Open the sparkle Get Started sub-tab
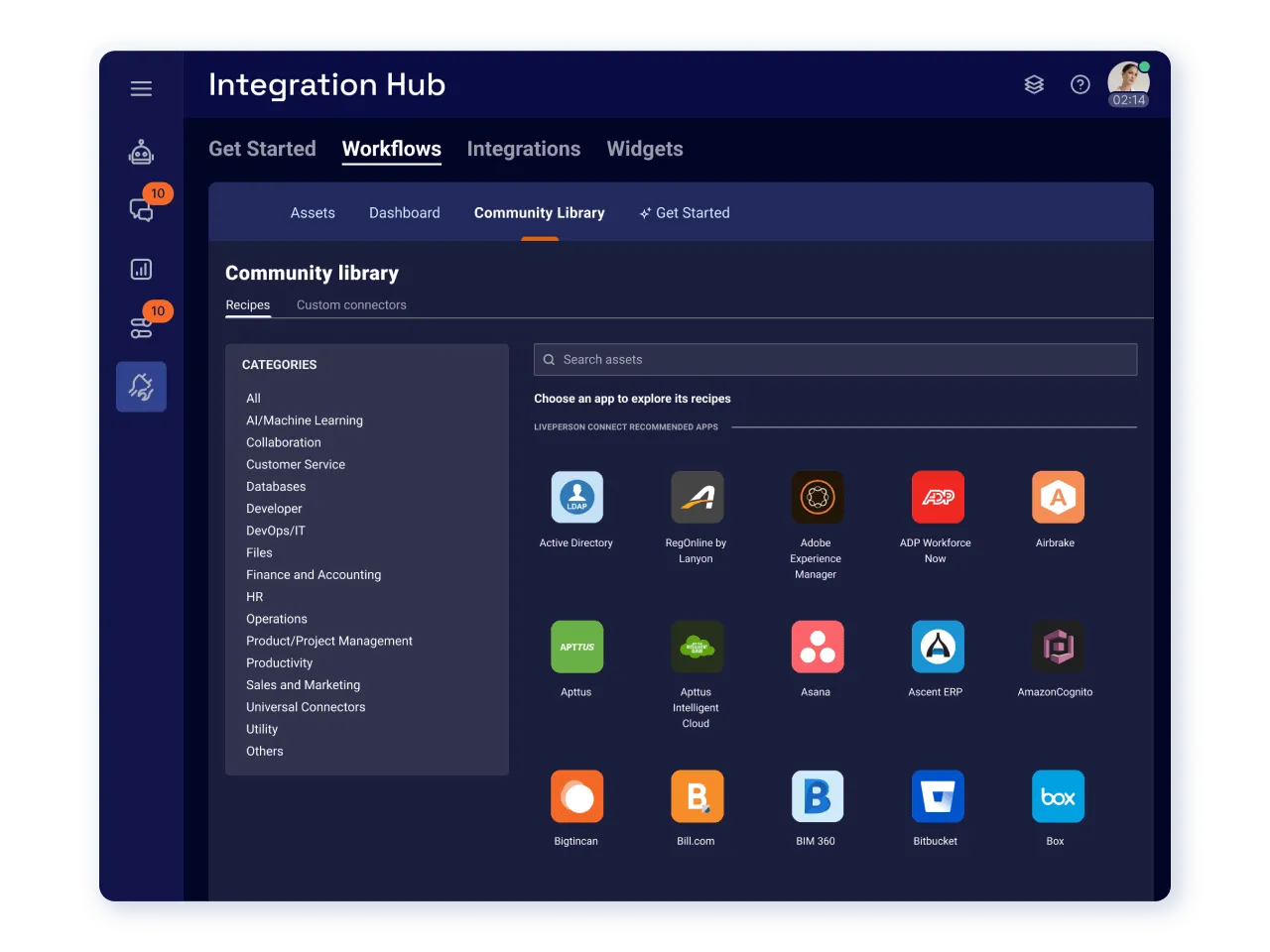1270x952 pixels. coord(685,213)
